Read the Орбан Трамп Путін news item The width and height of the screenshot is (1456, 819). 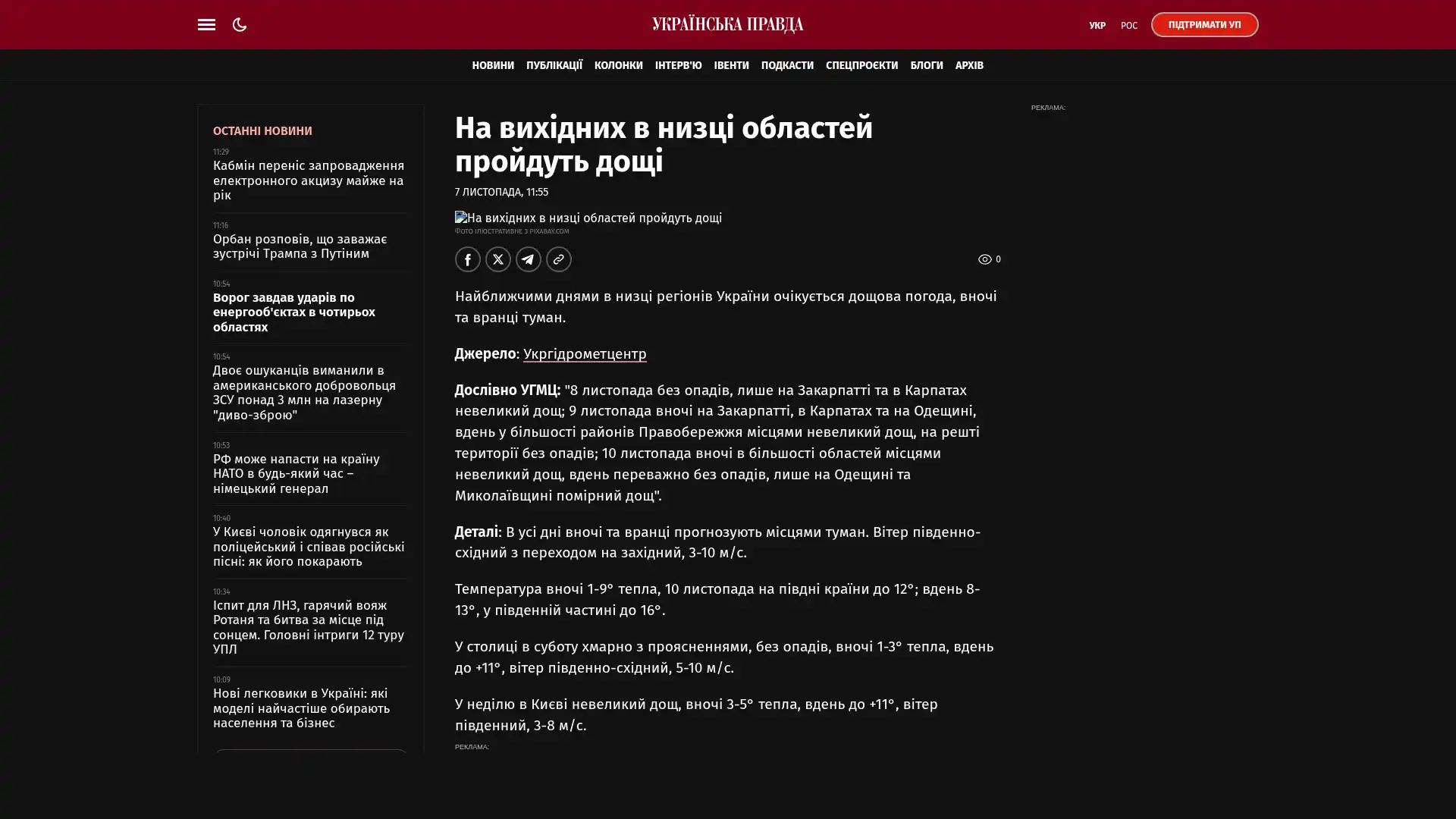[x=300, y=246]
